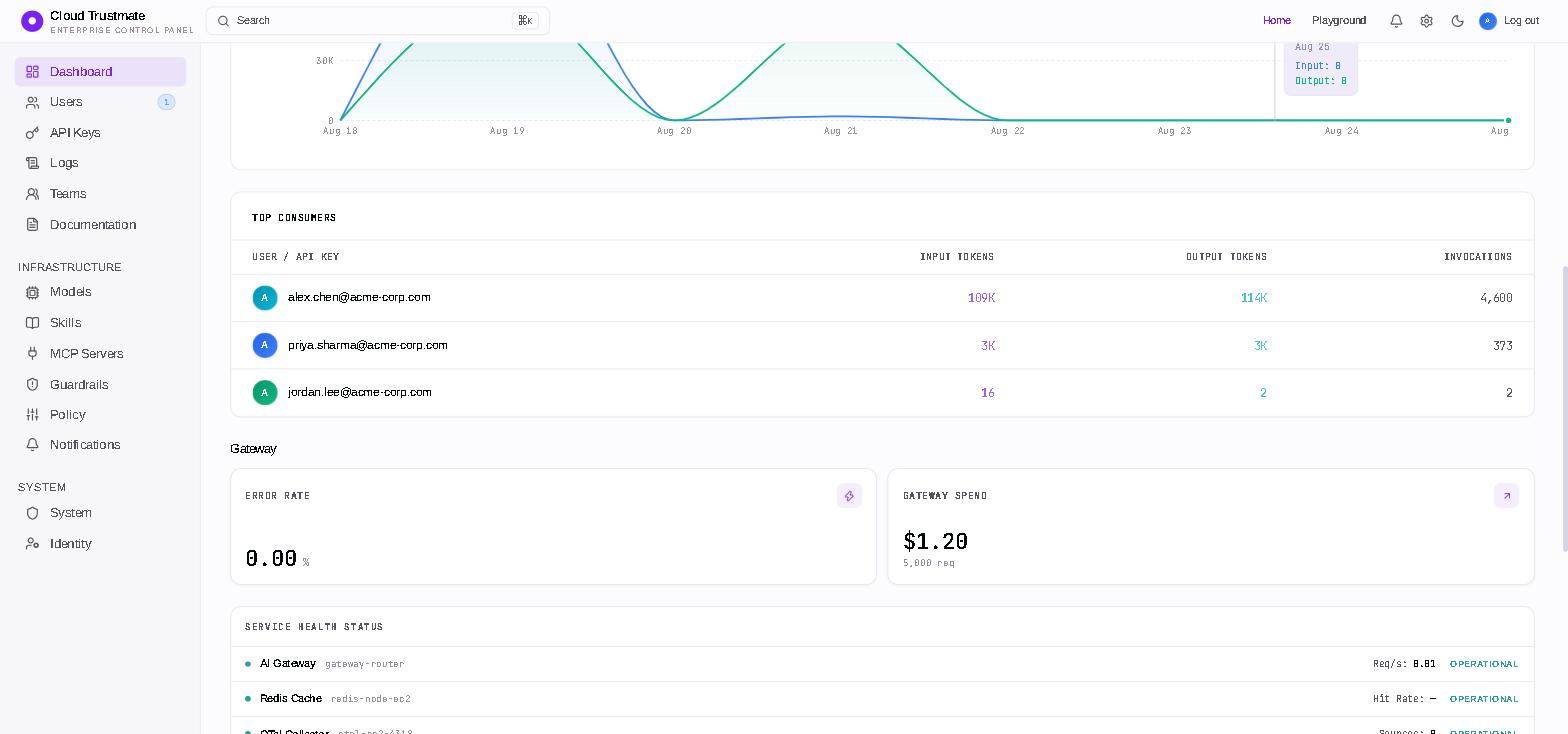Open Gateway Spend arrow icon
Viewport: 1568px width, 734px height.
(x=1506, y=496)
